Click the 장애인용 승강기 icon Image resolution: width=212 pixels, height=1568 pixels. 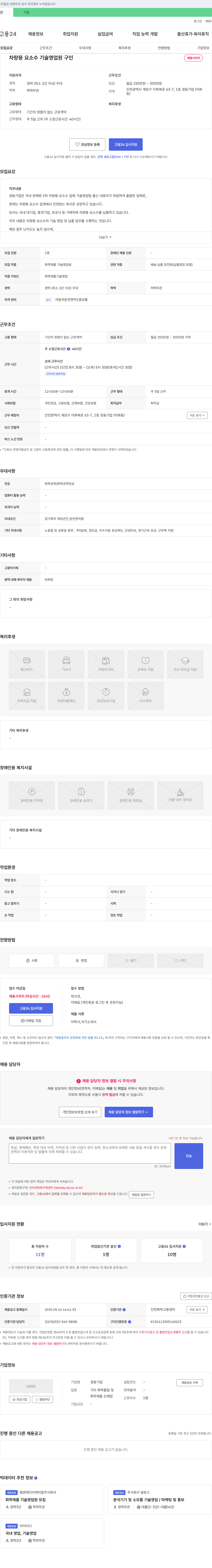(81, 795)
